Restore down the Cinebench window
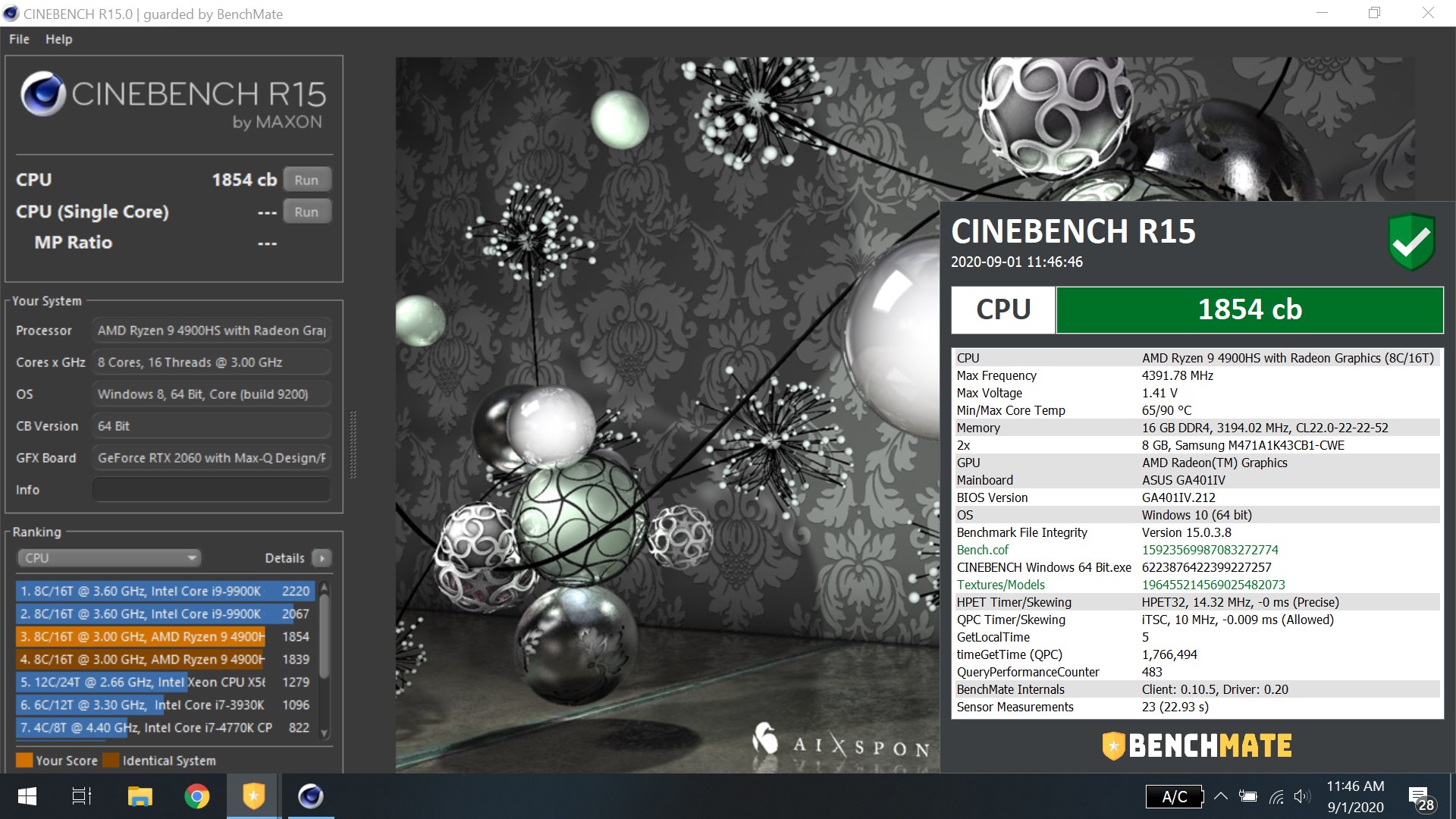The width and height of the screenshot is (1456, 819). click(1374, 13)
